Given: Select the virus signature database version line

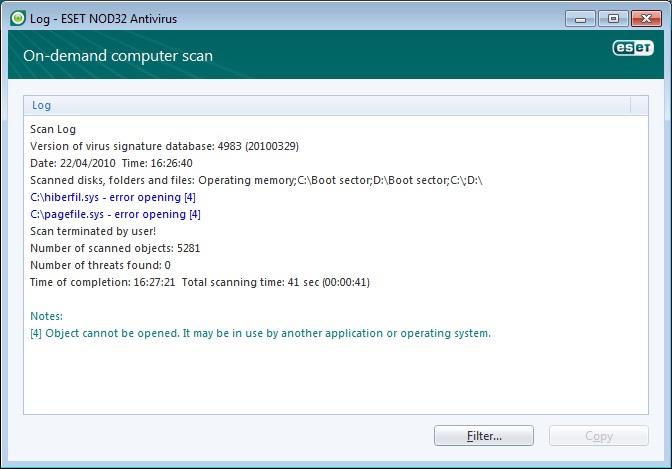Looking at the screenshot, I should pyautogui.click(x=165, y=146).
